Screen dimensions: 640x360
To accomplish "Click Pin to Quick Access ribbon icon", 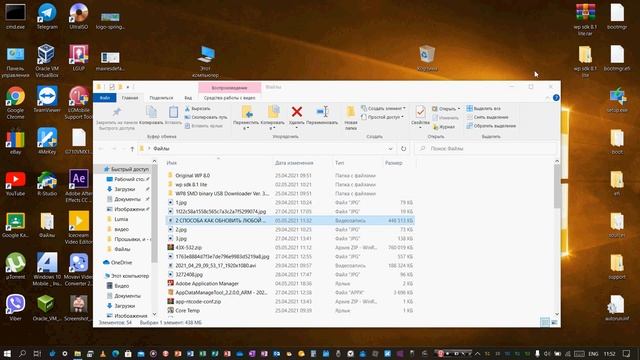I will click(x=117, y=112).
